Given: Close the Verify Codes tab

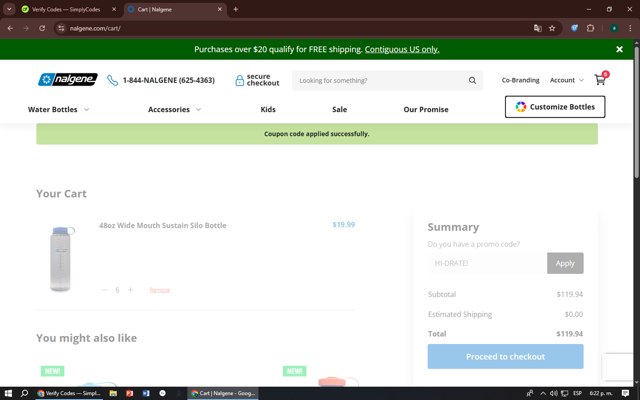Looking at the screenshot, I should (x=114, y=9).
